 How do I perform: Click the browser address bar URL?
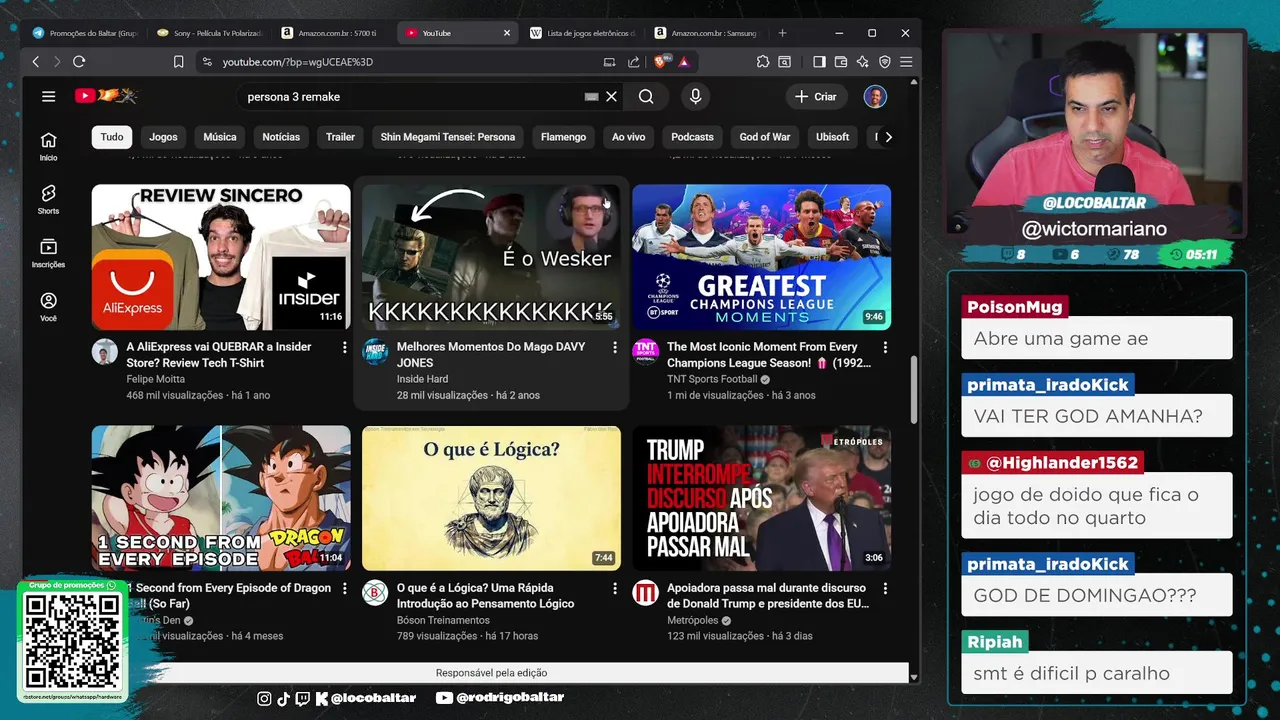tap(297, 62)
